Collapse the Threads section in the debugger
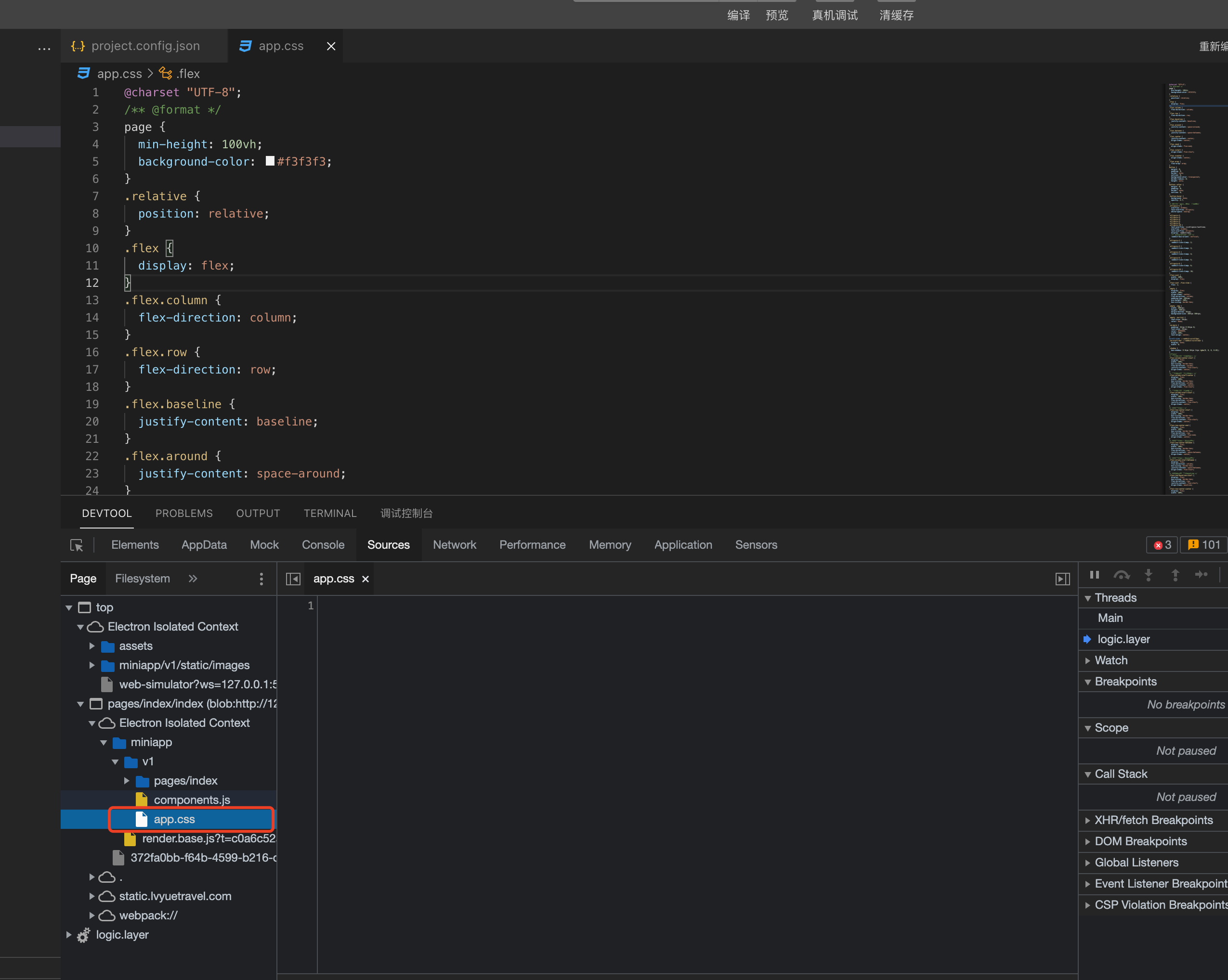1228x980 pixels. click(1088, 597)
